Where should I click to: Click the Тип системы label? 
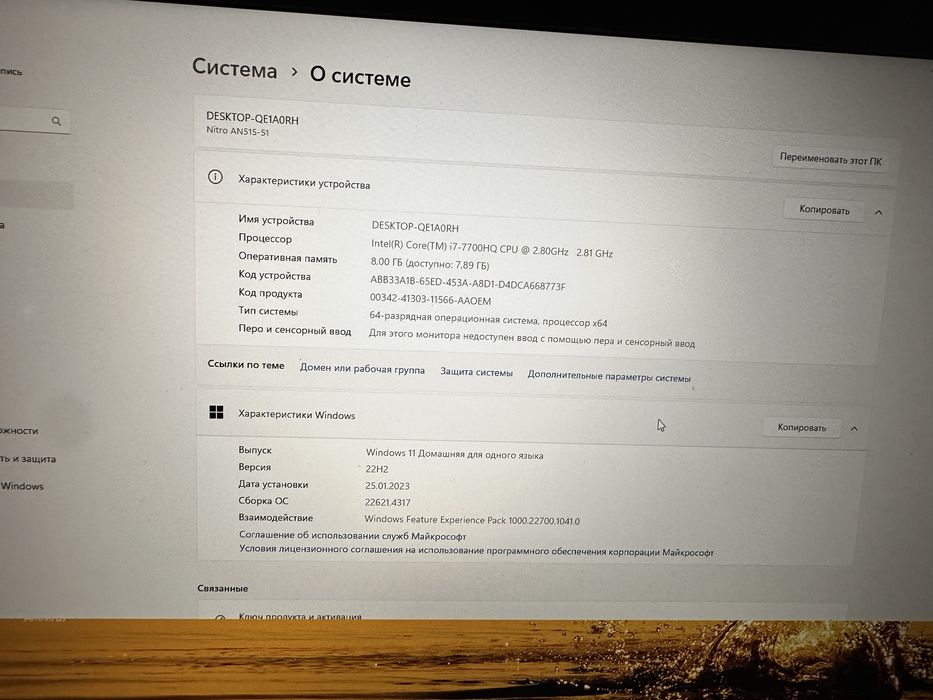pos(268,311)
